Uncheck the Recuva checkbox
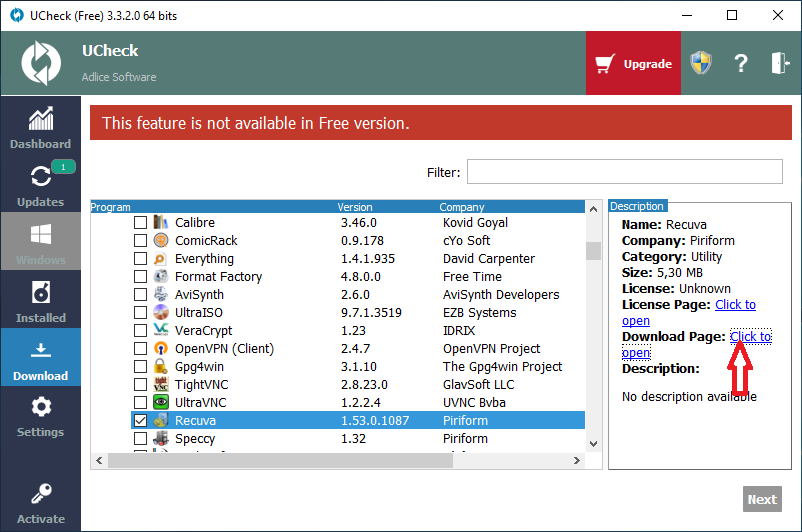The width and height of the screenshot is (802, 532). point(140,420)
